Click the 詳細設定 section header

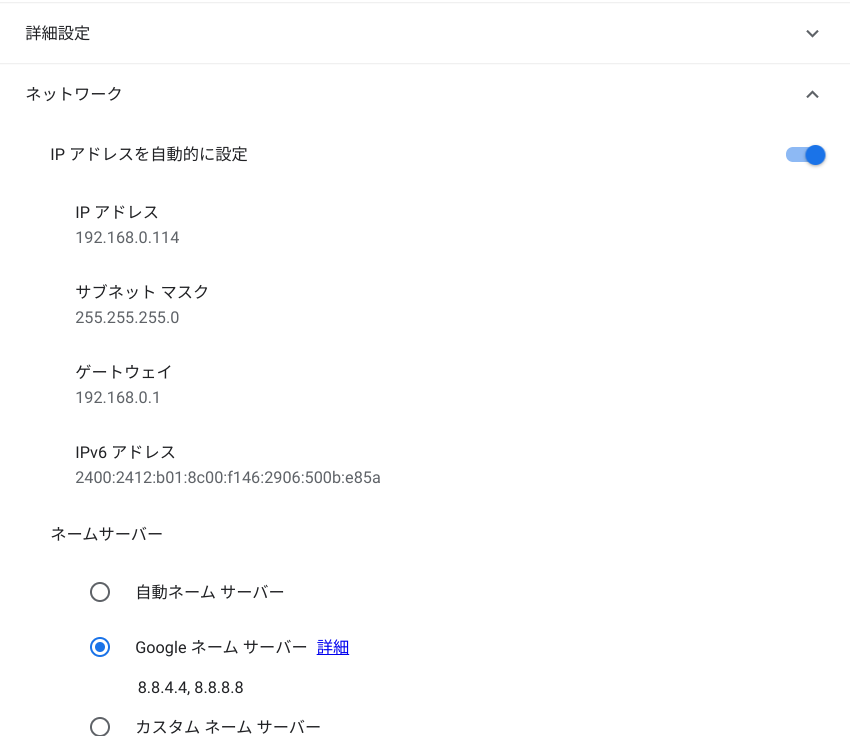[x=58, y=34]
